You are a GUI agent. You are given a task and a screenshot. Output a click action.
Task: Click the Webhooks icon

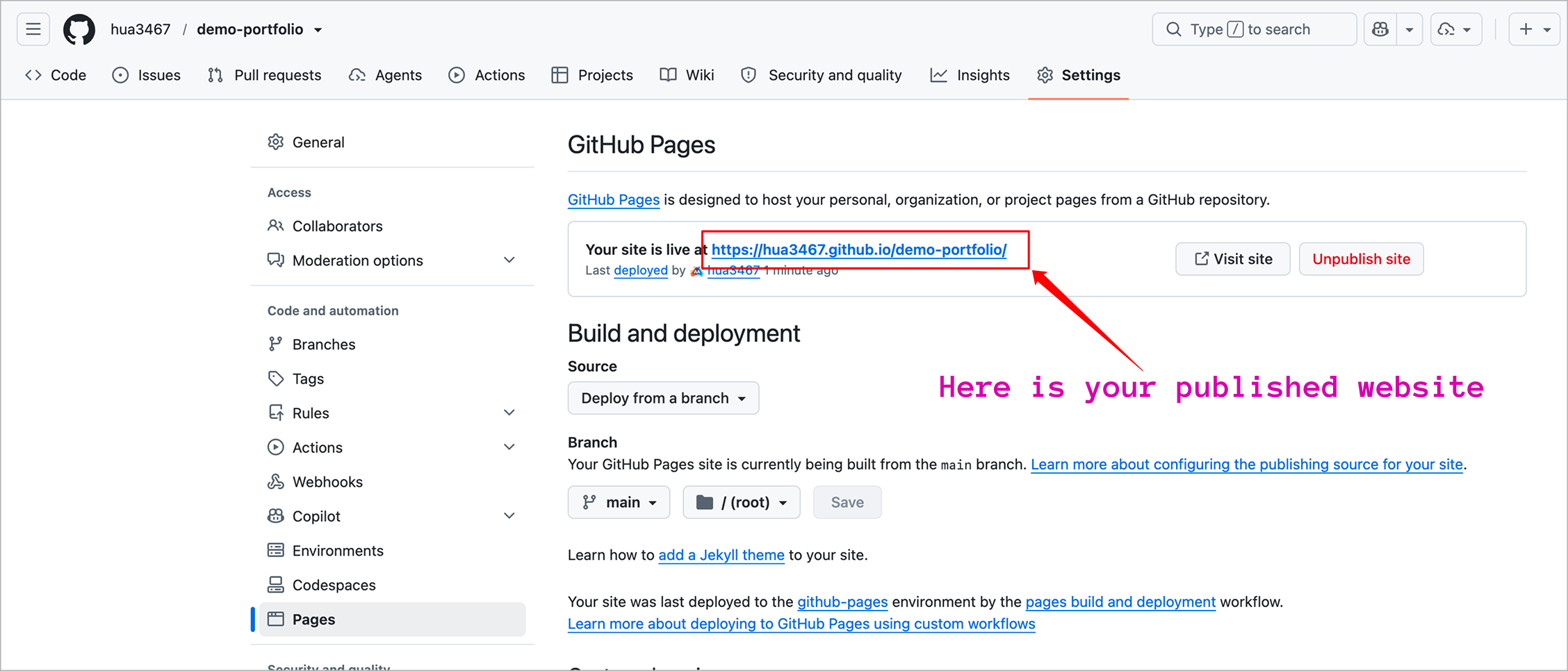276,481
